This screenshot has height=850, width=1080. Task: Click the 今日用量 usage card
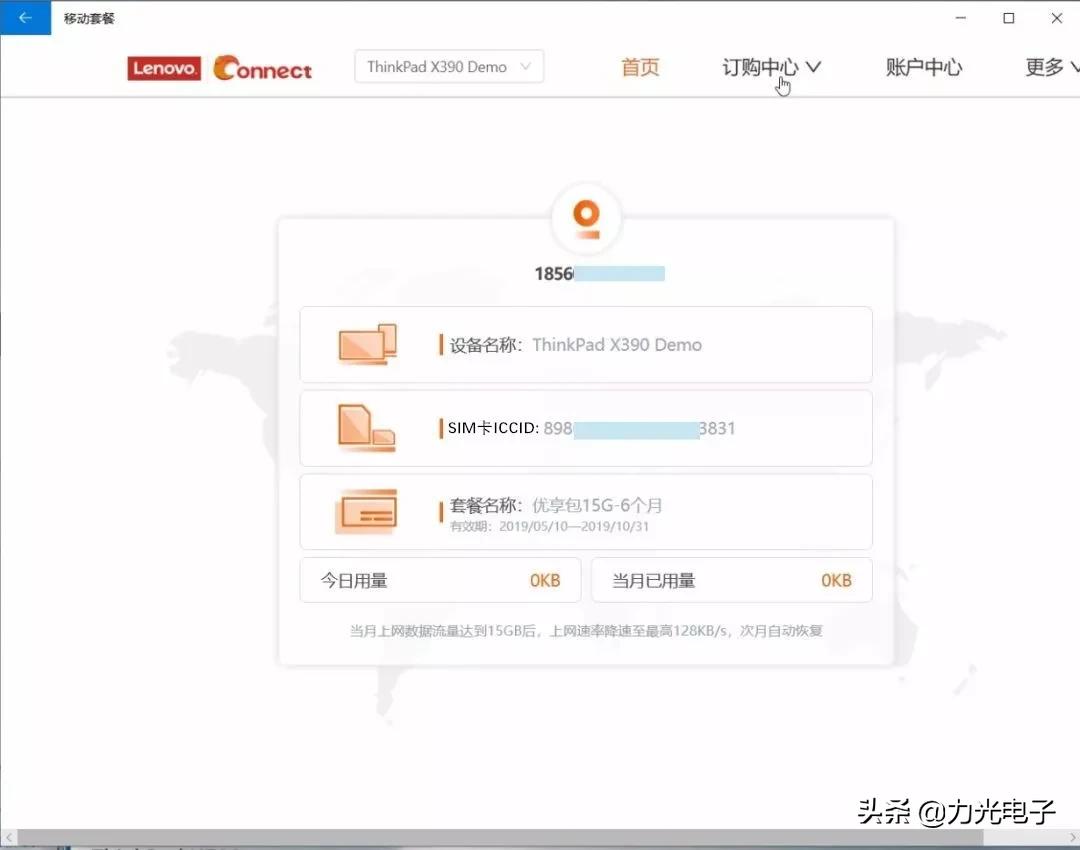[x=440, y=580]
